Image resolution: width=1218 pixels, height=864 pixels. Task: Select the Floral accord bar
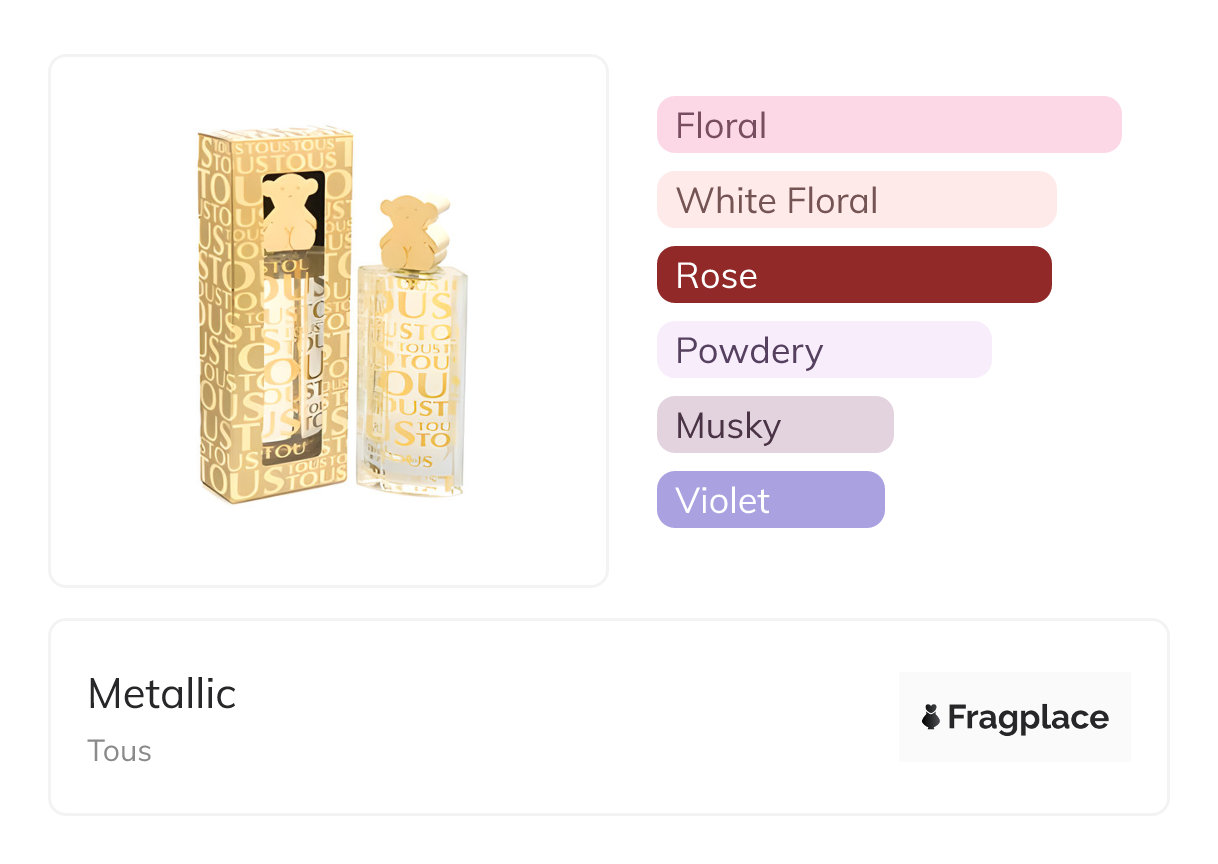coord(888,125)
